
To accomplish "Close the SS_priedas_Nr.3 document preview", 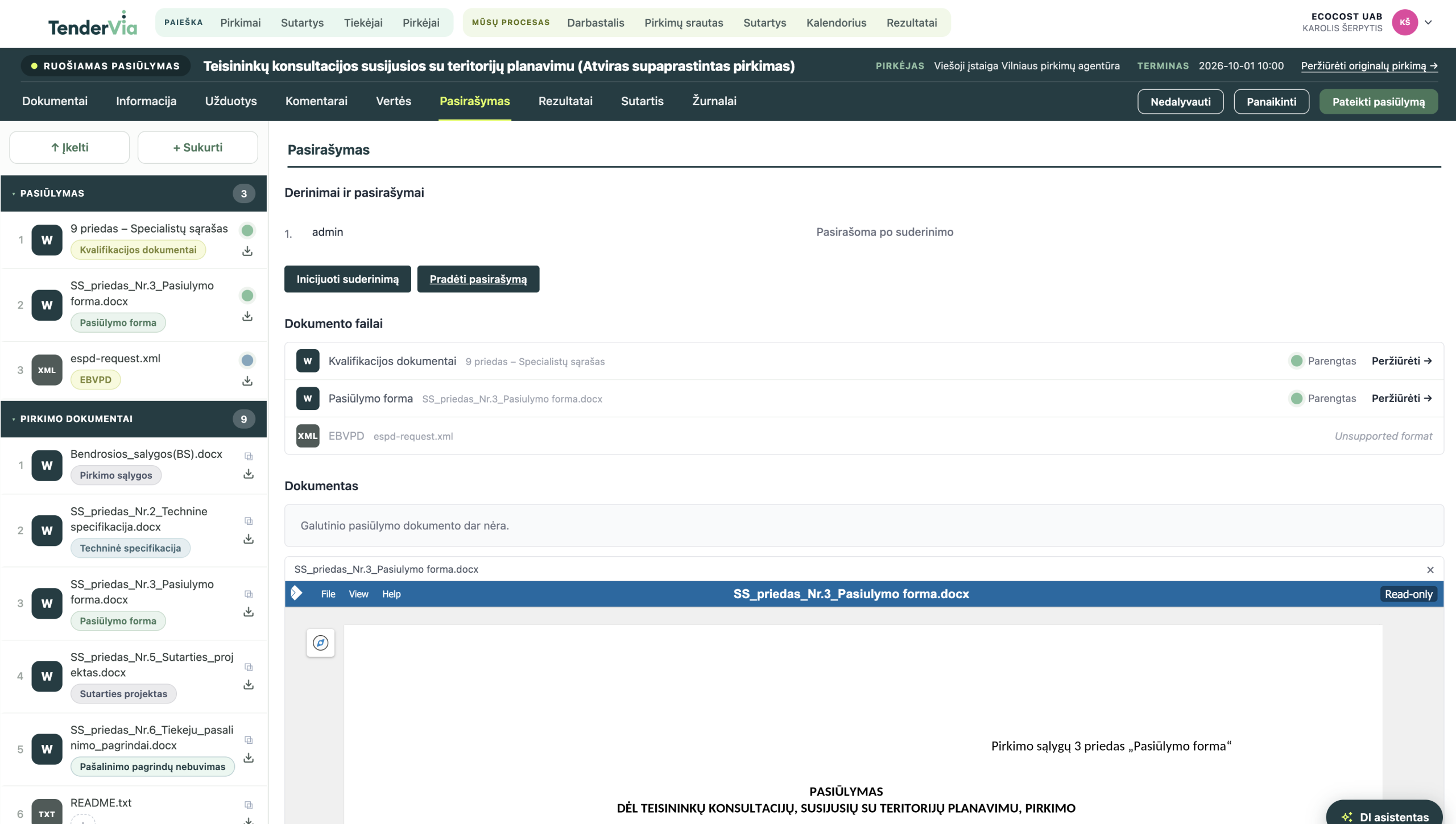I will click(x=1430, y=569).
